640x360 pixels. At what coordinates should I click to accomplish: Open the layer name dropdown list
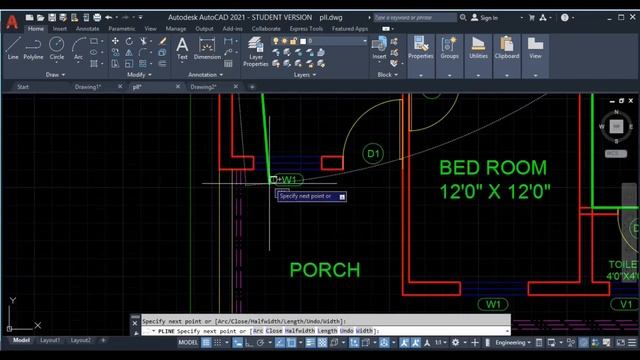(365, 41)
